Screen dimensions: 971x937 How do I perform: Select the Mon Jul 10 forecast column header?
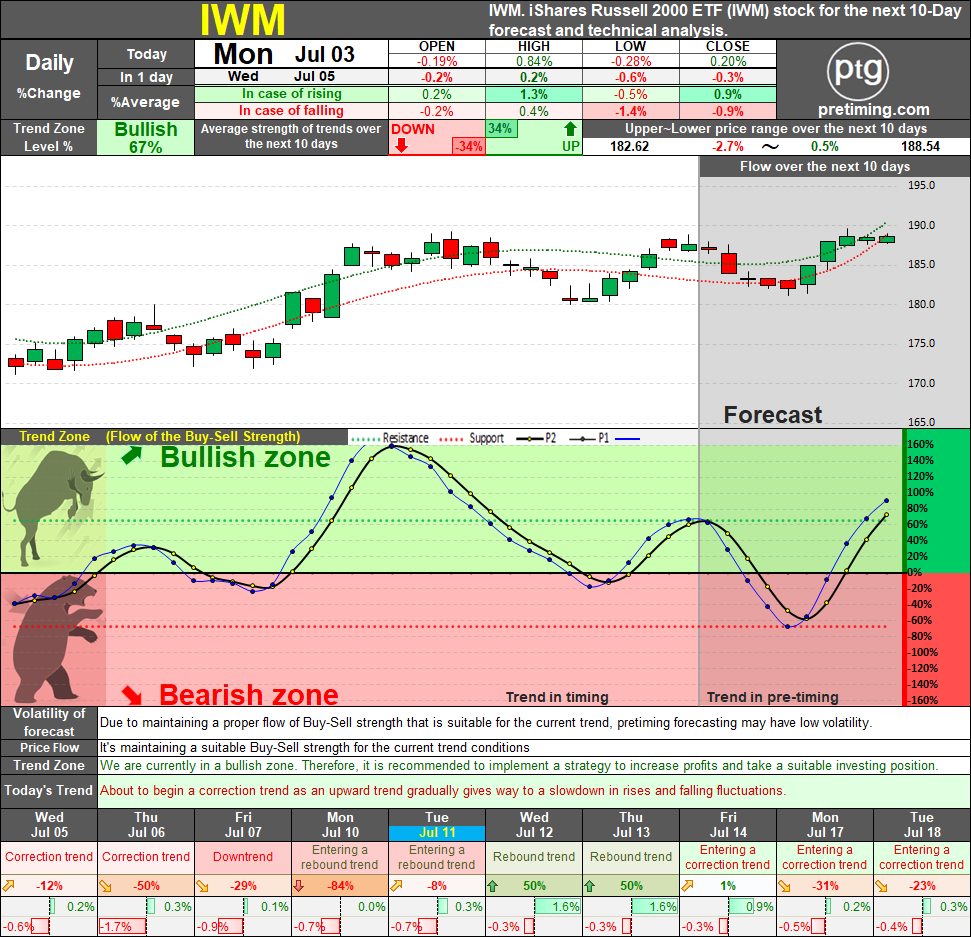tap(340, 825)
